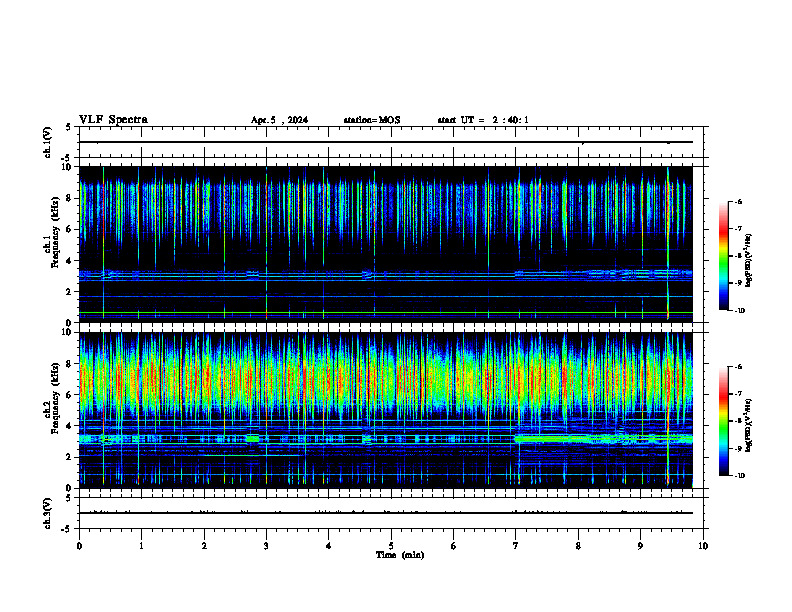
Task: Click the time axis tick label "2"
Action: click(204, 546)
